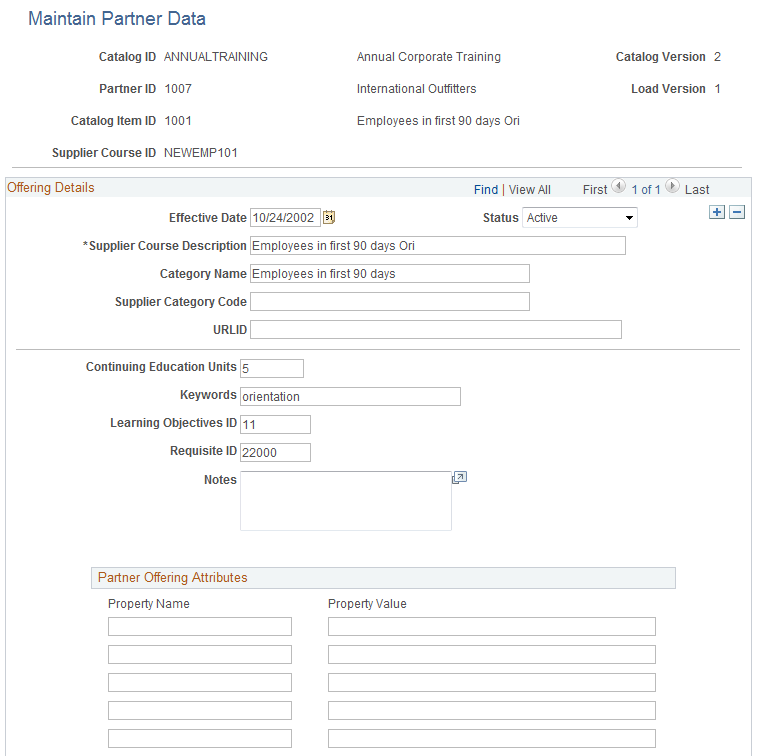Viewport: 774px width, 756px height.
Task: Focus the fifth Property Value field
Action: pyautogui.click(x=492, y=738)
